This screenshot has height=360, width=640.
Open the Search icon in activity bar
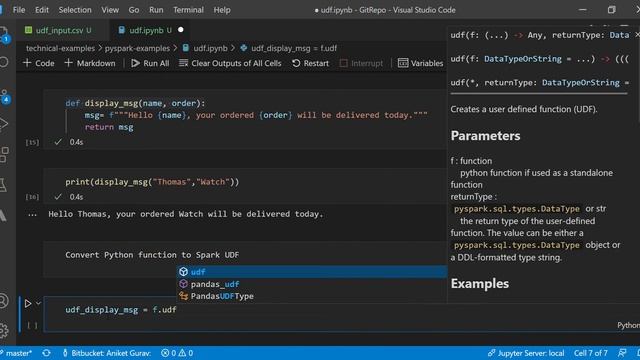3,62
